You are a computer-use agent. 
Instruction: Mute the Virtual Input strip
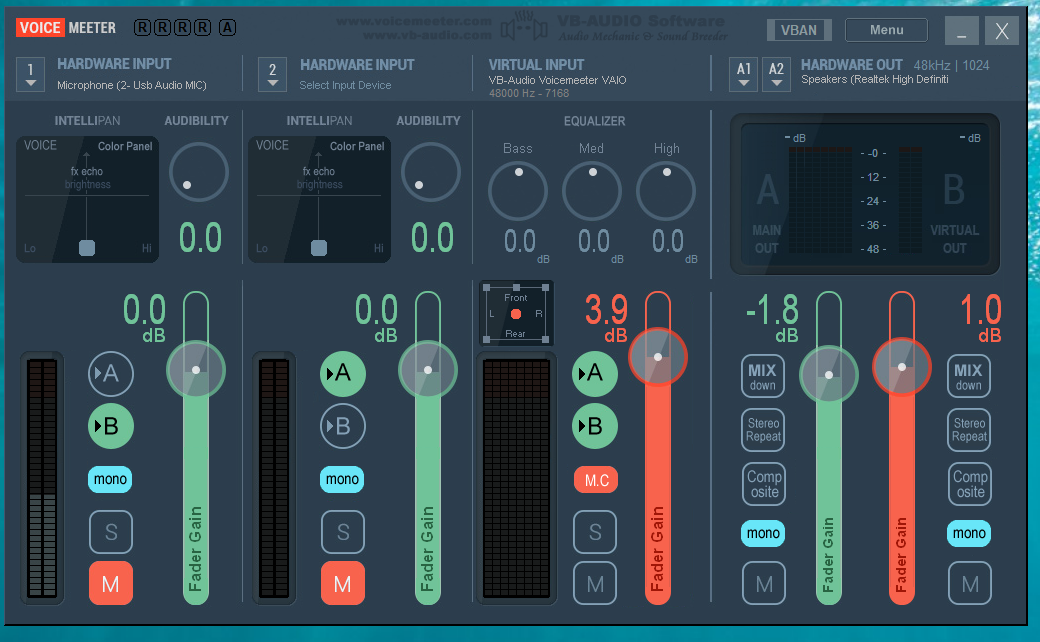point(595,584)
